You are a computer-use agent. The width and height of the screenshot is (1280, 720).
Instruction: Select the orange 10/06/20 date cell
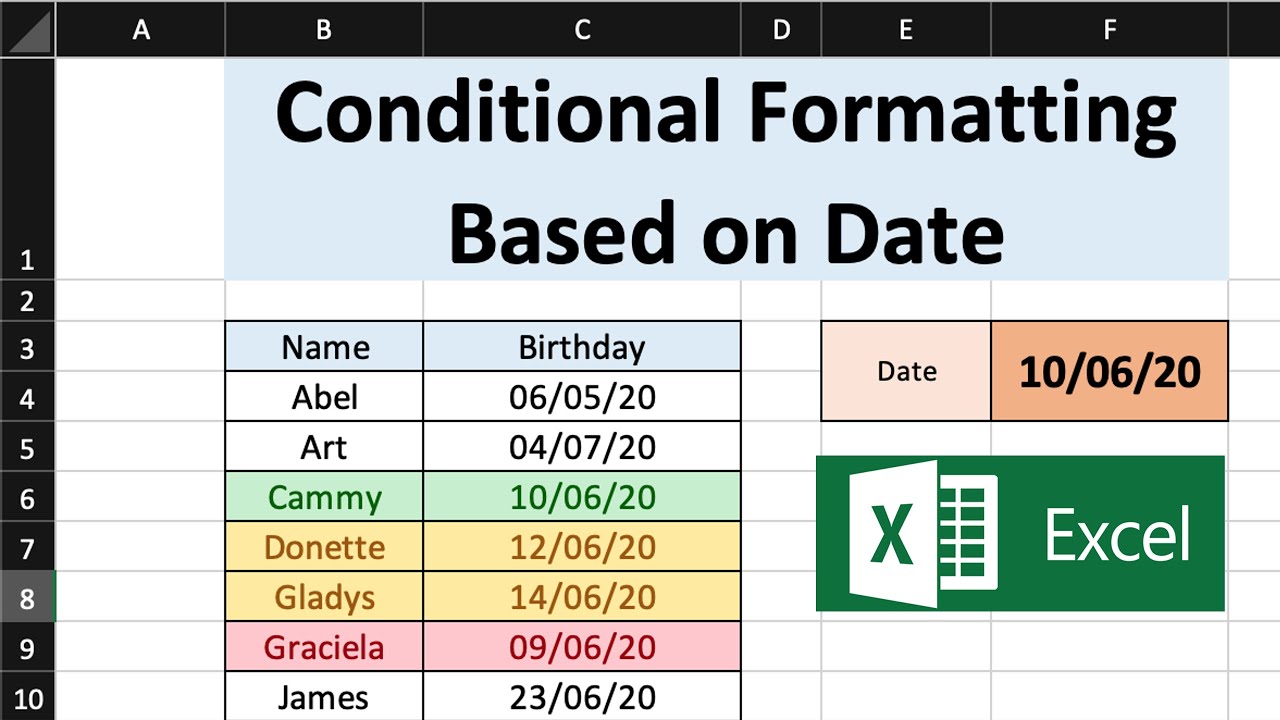click(x=1109, y=370)
